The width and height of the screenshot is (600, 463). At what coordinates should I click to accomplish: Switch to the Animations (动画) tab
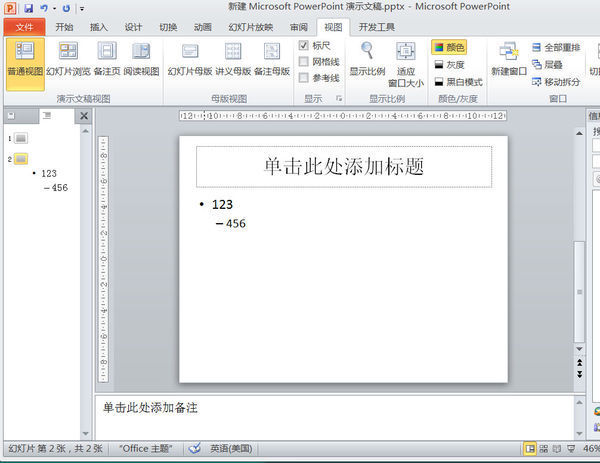click(x=202, y=27)
